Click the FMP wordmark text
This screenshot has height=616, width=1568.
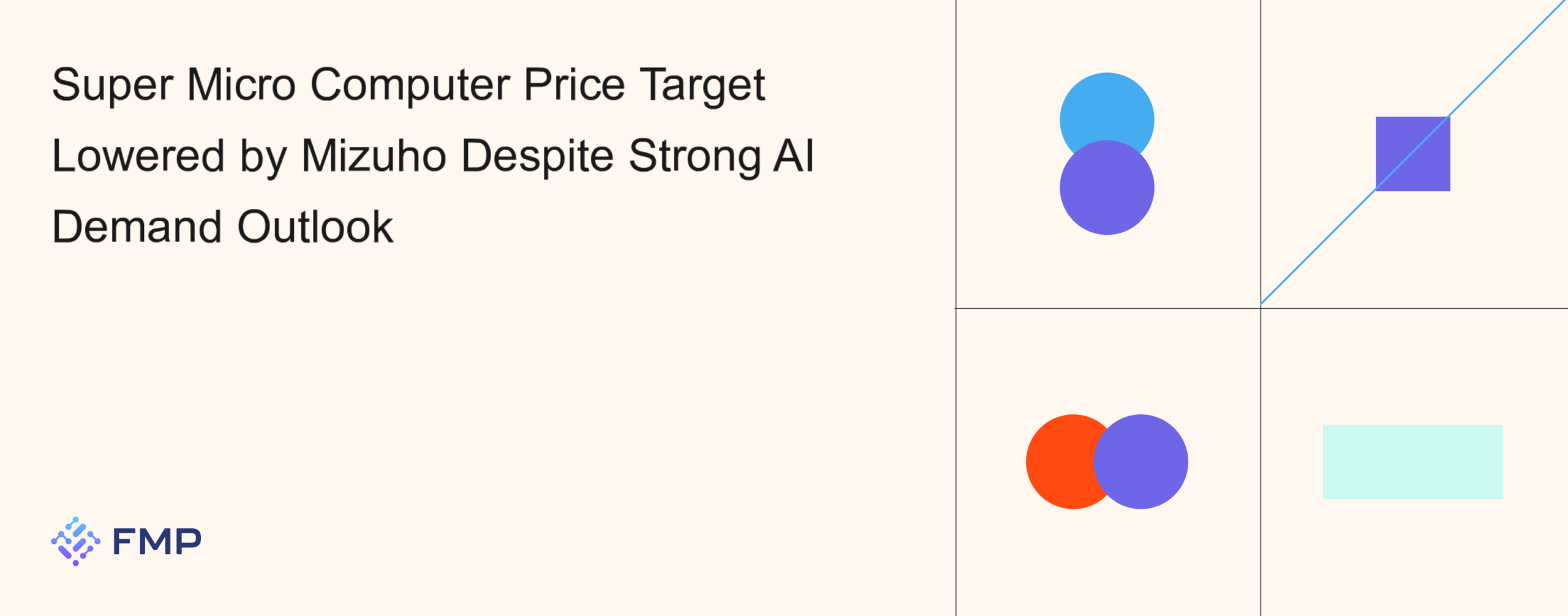click(157, 542)
